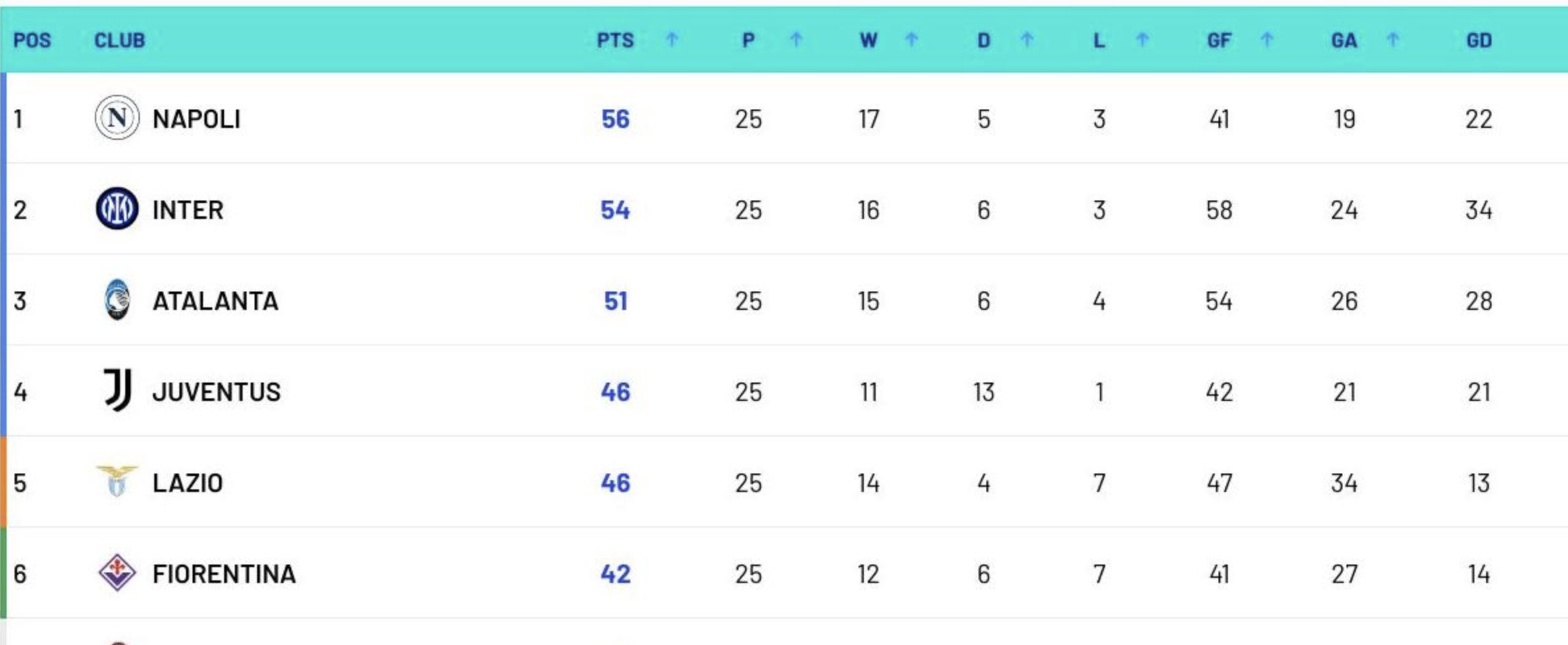Viewport: 1568px width, 645px height.
Task: Sort by goals against arrow
Action: click(x=1393, y=40)
